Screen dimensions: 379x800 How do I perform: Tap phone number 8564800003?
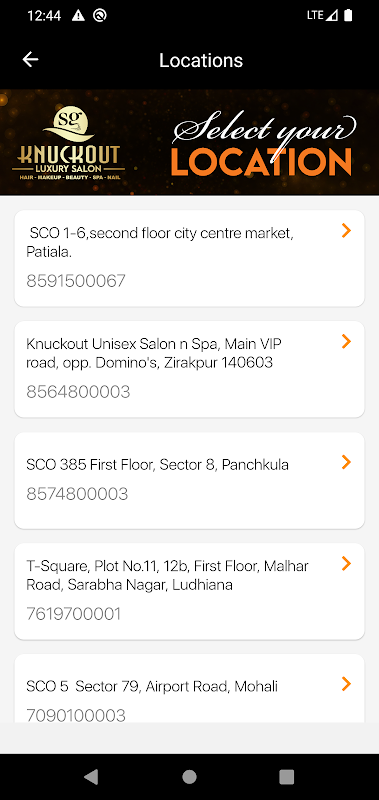[78, 392]
